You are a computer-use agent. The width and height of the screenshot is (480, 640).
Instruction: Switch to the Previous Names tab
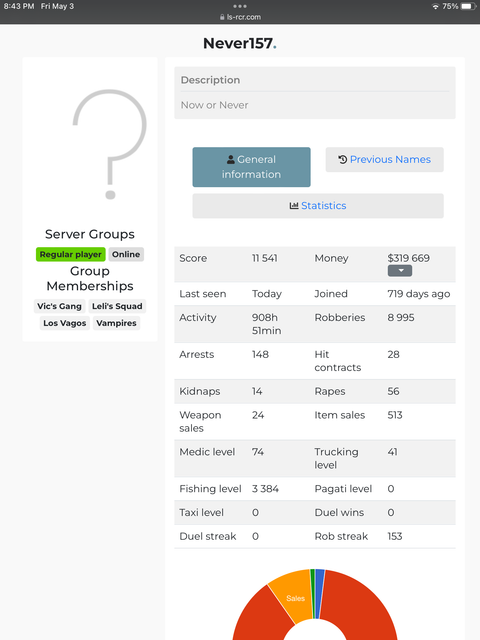[x=384, y=160]
